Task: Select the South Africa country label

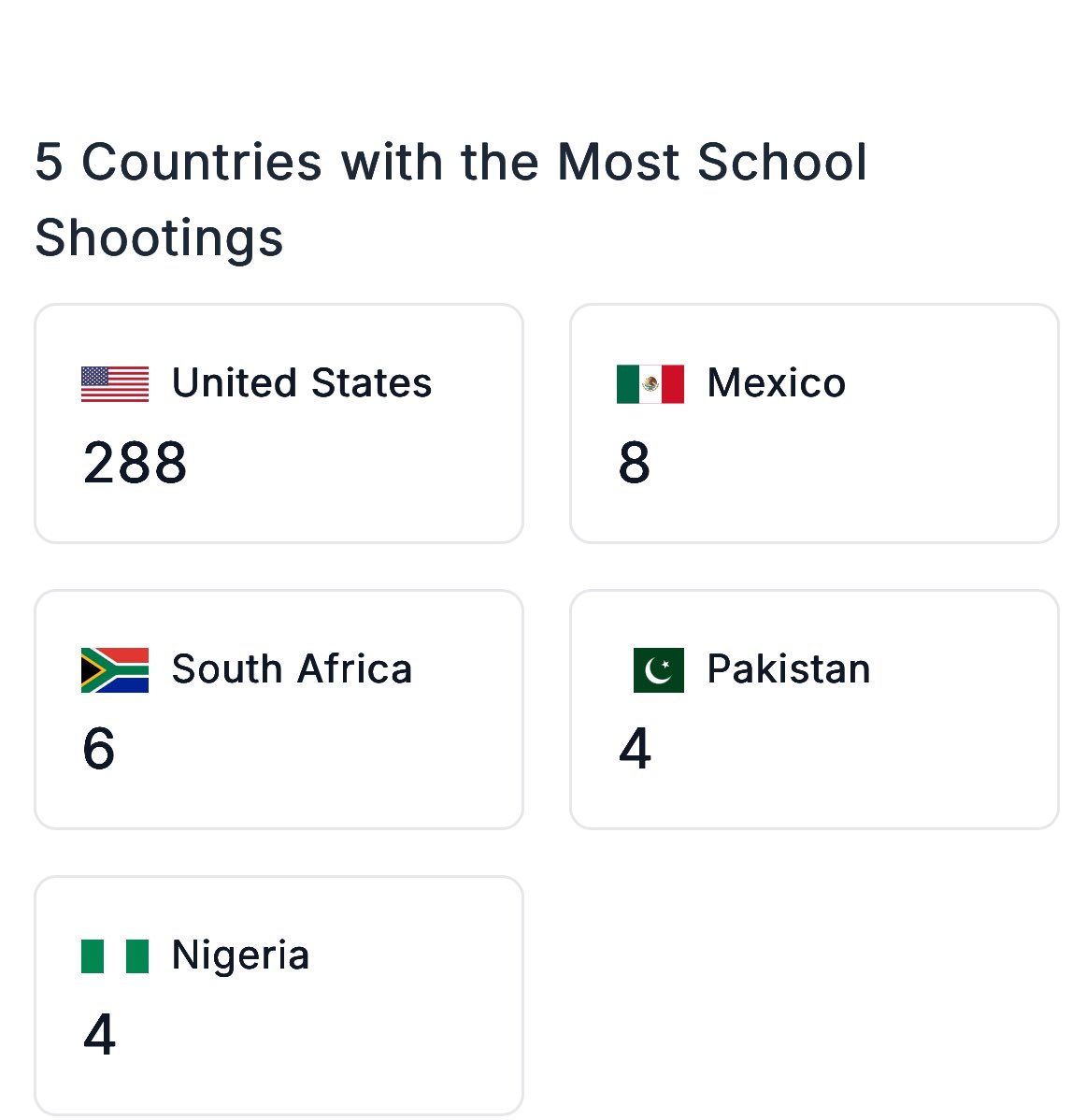Action: pos(292,669)
